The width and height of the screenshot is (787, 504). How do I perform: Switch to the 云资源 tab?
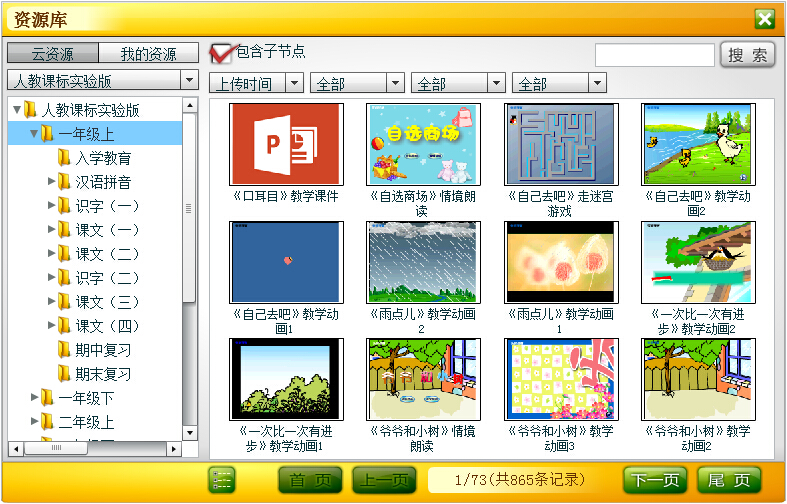coord(53,54)
